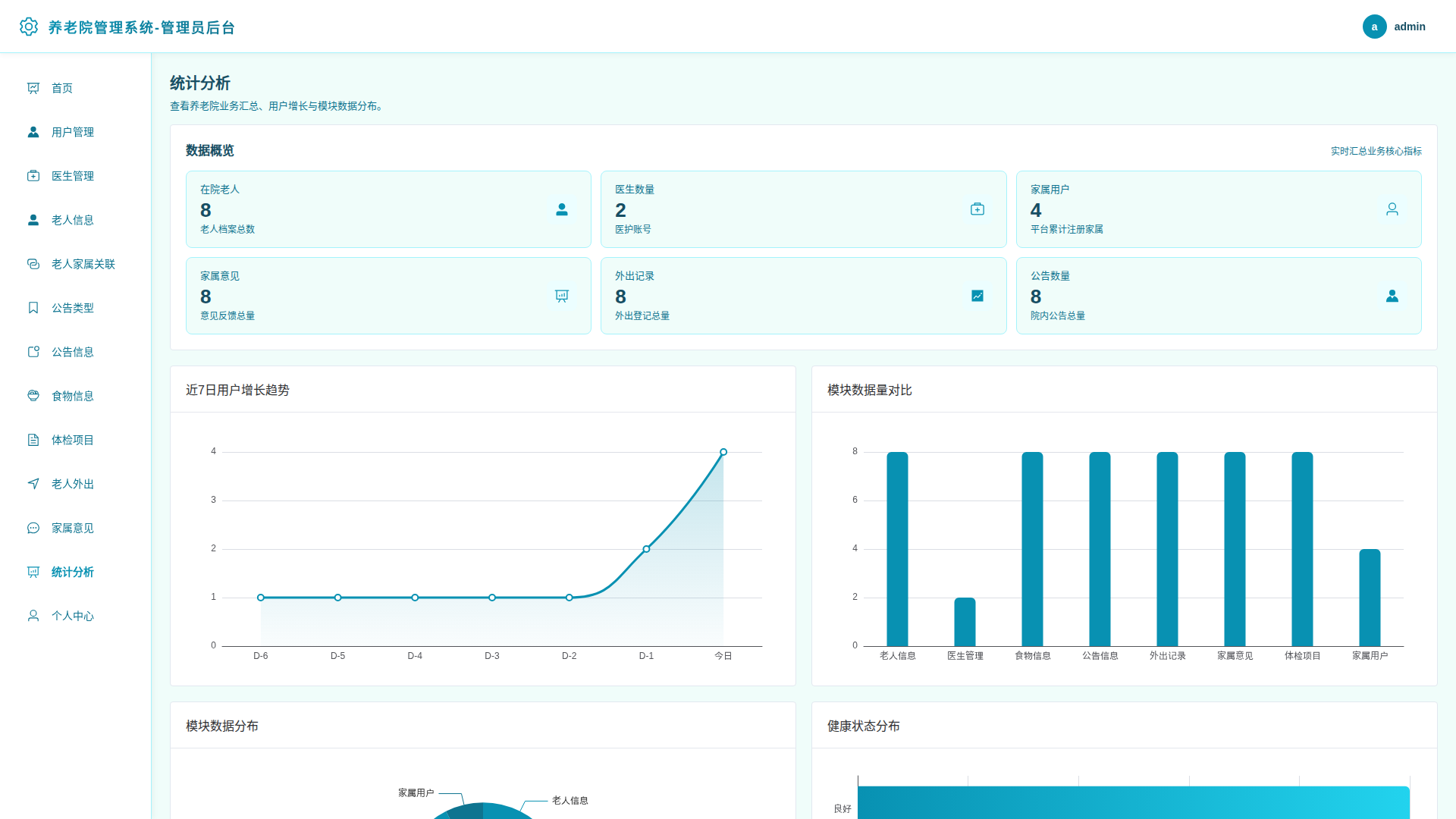Image resolution: width=1456 pixels, height=819 pixels.
Task: Go to 食物信息 menu item
Action: tap(76, 396)
